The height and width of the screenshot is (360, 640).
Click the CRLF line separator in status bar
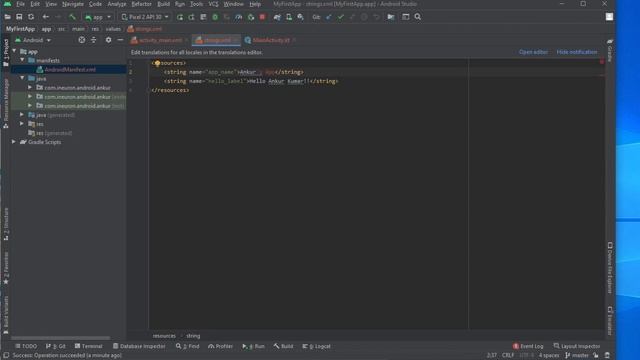point(508,356)
